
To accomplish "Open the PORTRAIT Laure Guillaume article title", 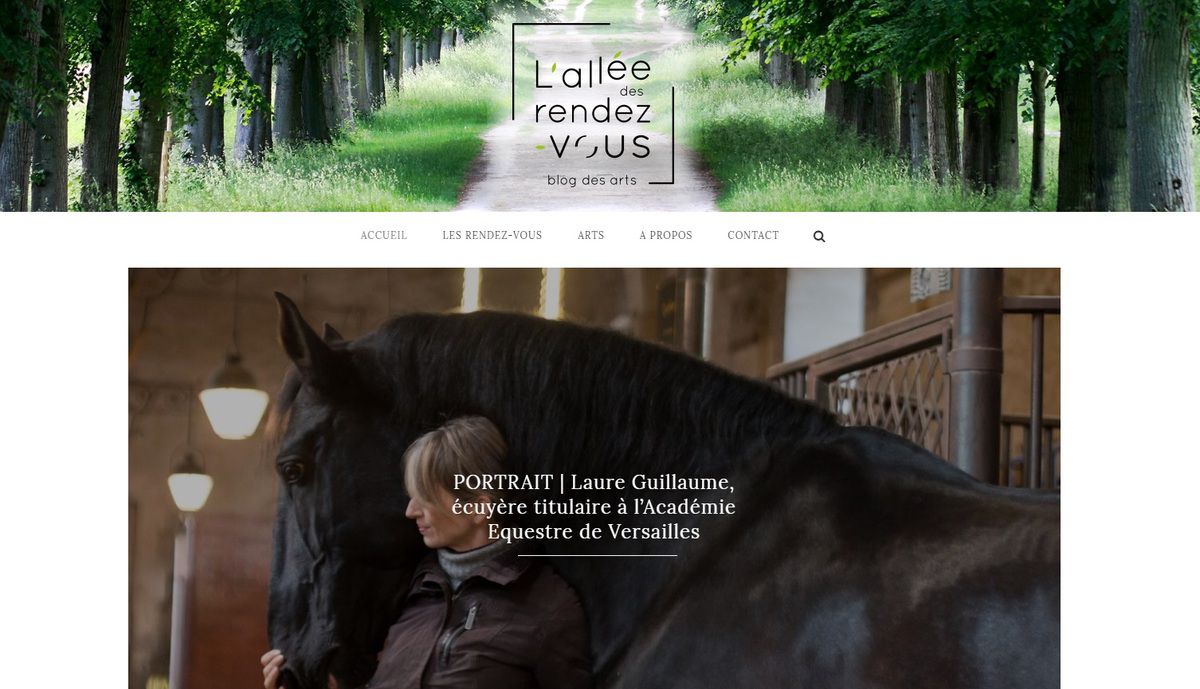I will (594, 507).
